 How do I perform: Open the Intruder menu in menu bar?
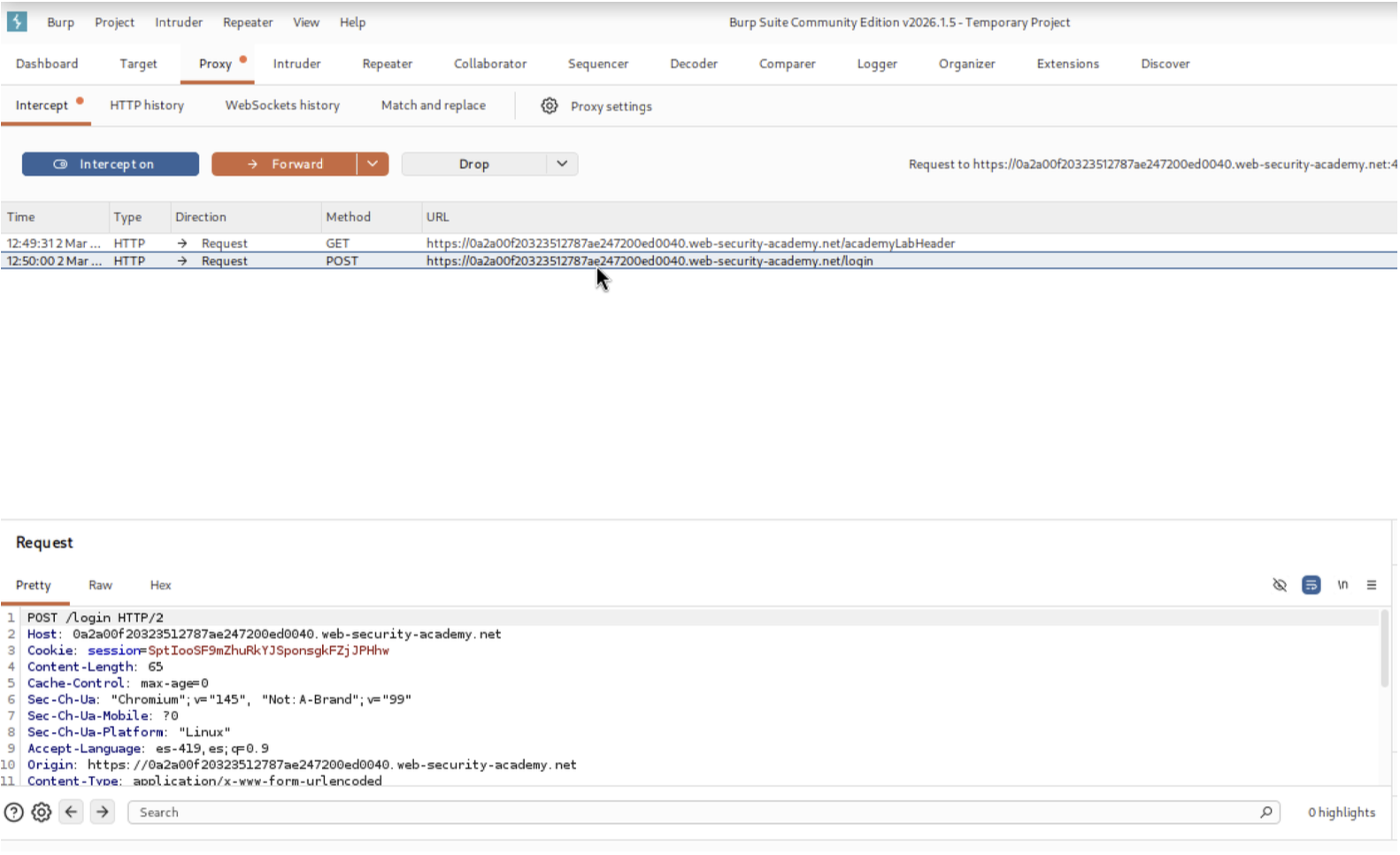[179, 22]
